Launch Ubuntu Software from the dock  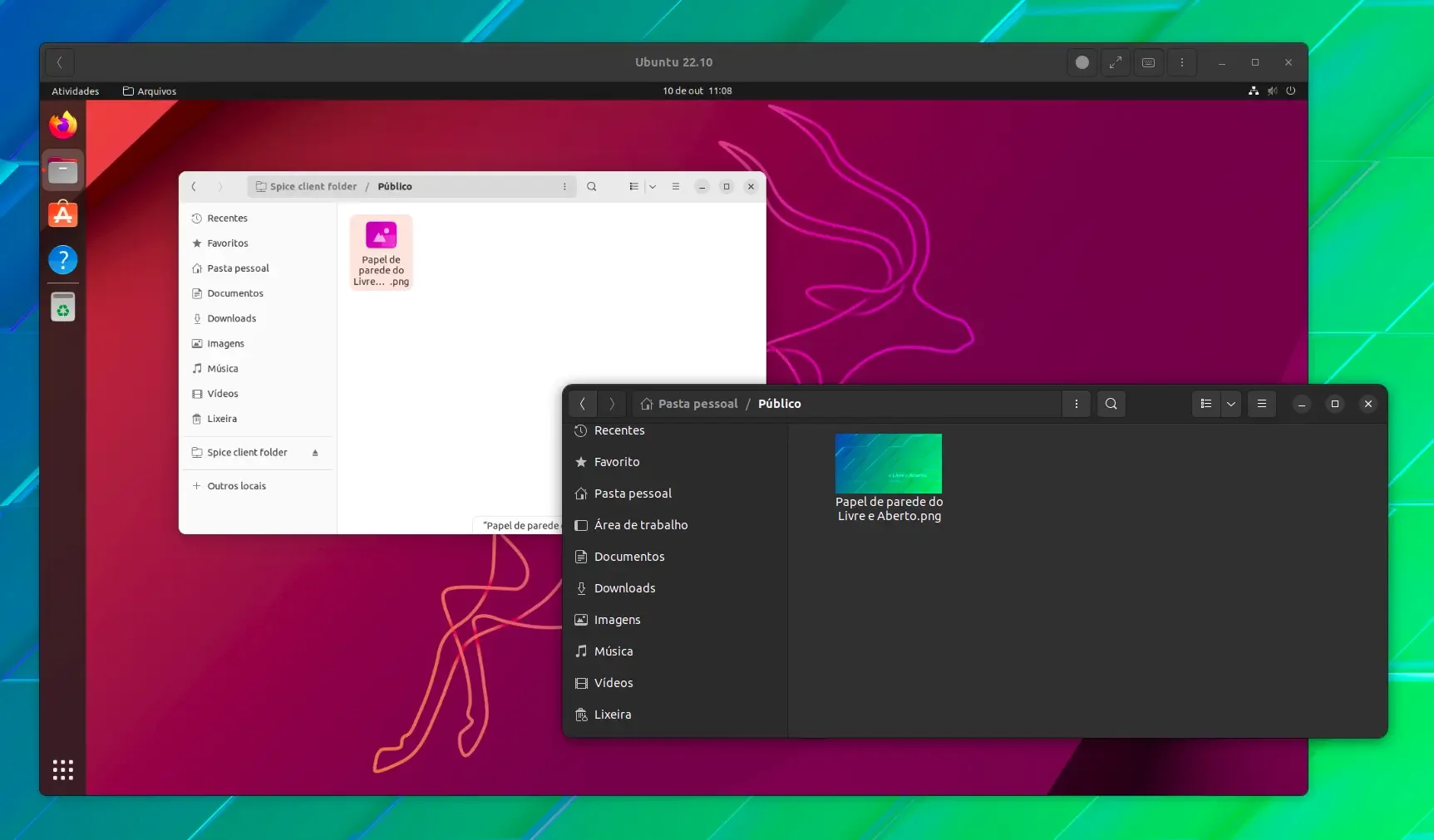coord(62,214)
